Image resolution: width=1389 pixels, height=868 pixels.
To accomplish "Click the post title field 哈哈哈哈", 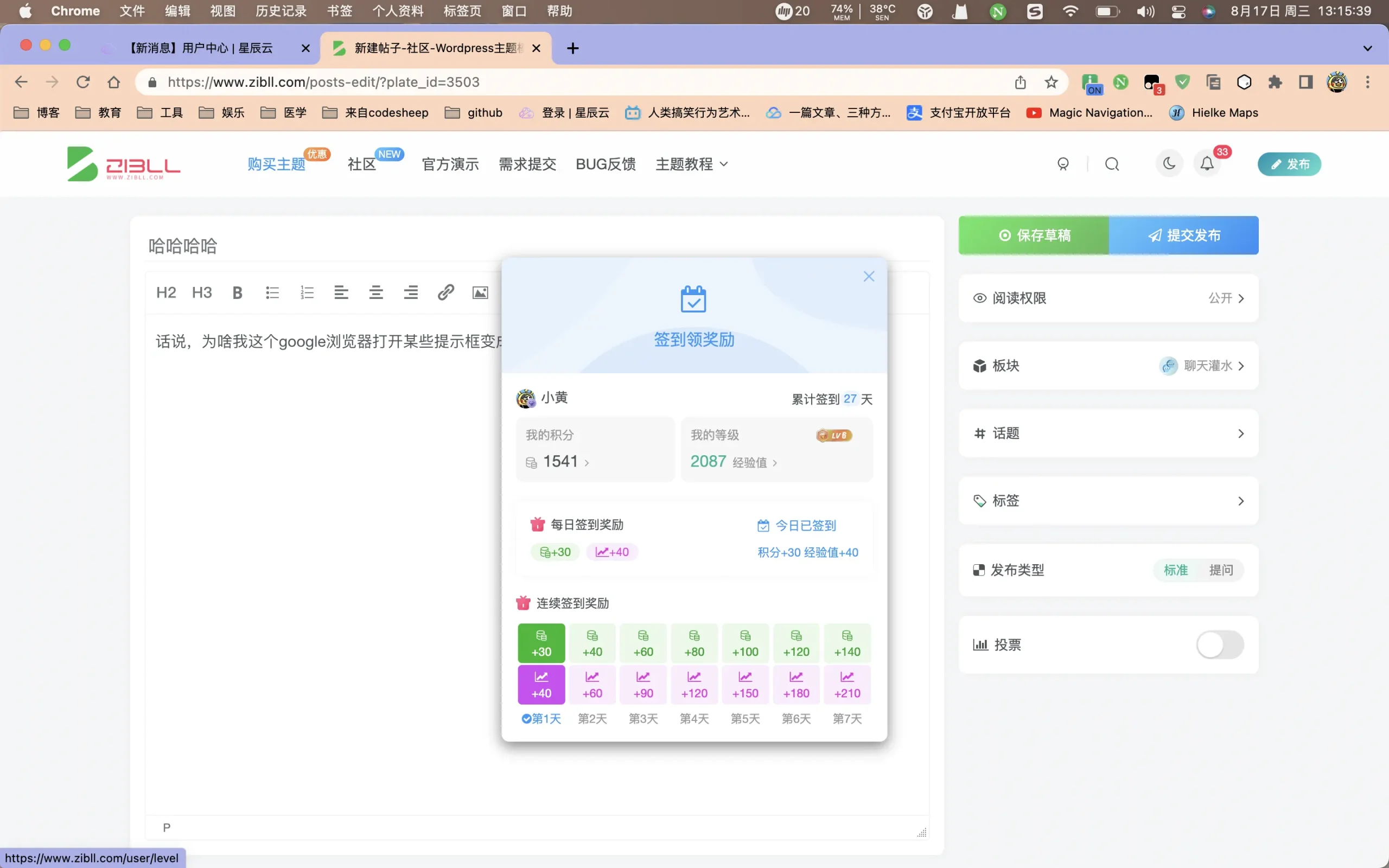I will [537, 246].
